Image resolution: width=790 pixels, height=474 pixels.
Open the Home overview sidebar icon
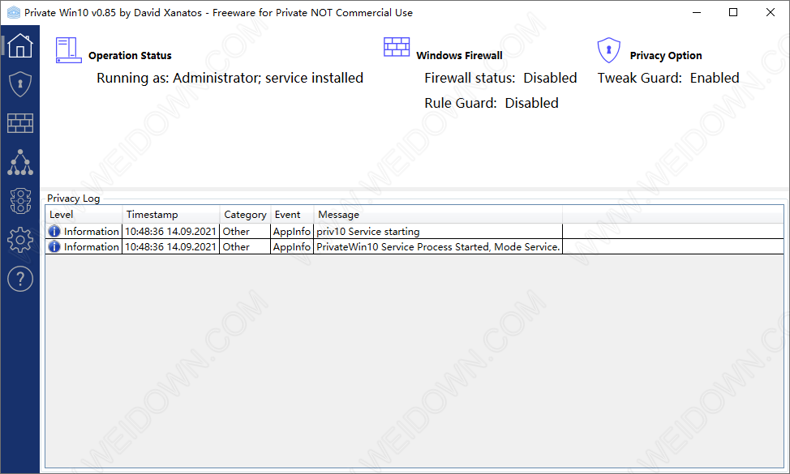pyautogui.click(x=20, y=46)
